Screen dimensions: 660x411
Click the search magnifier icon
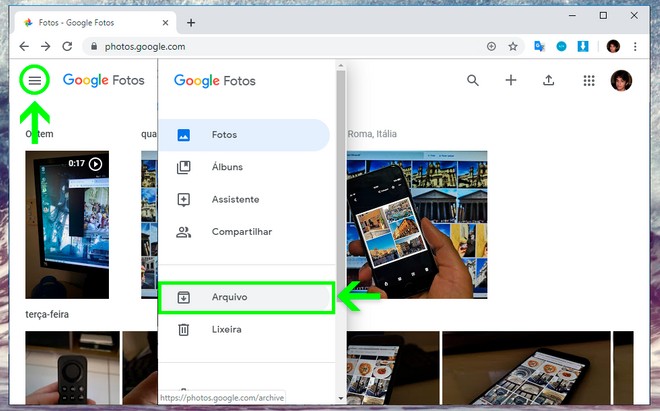tap(473, 80)
